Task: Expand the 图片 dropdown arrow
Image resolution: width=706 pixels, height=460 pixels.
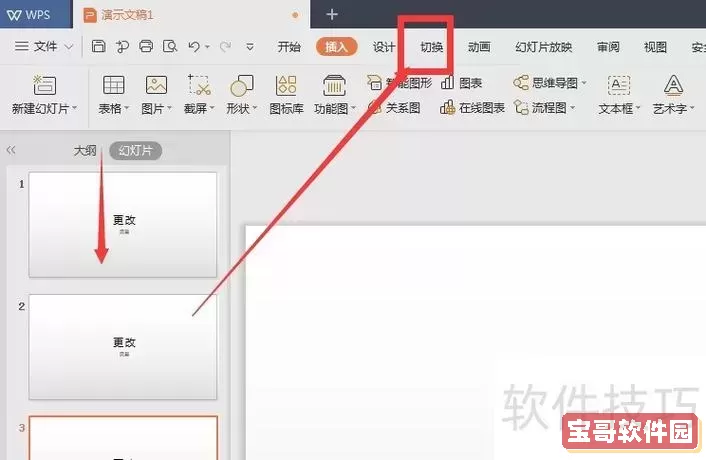Action: (x=170, y=108)
